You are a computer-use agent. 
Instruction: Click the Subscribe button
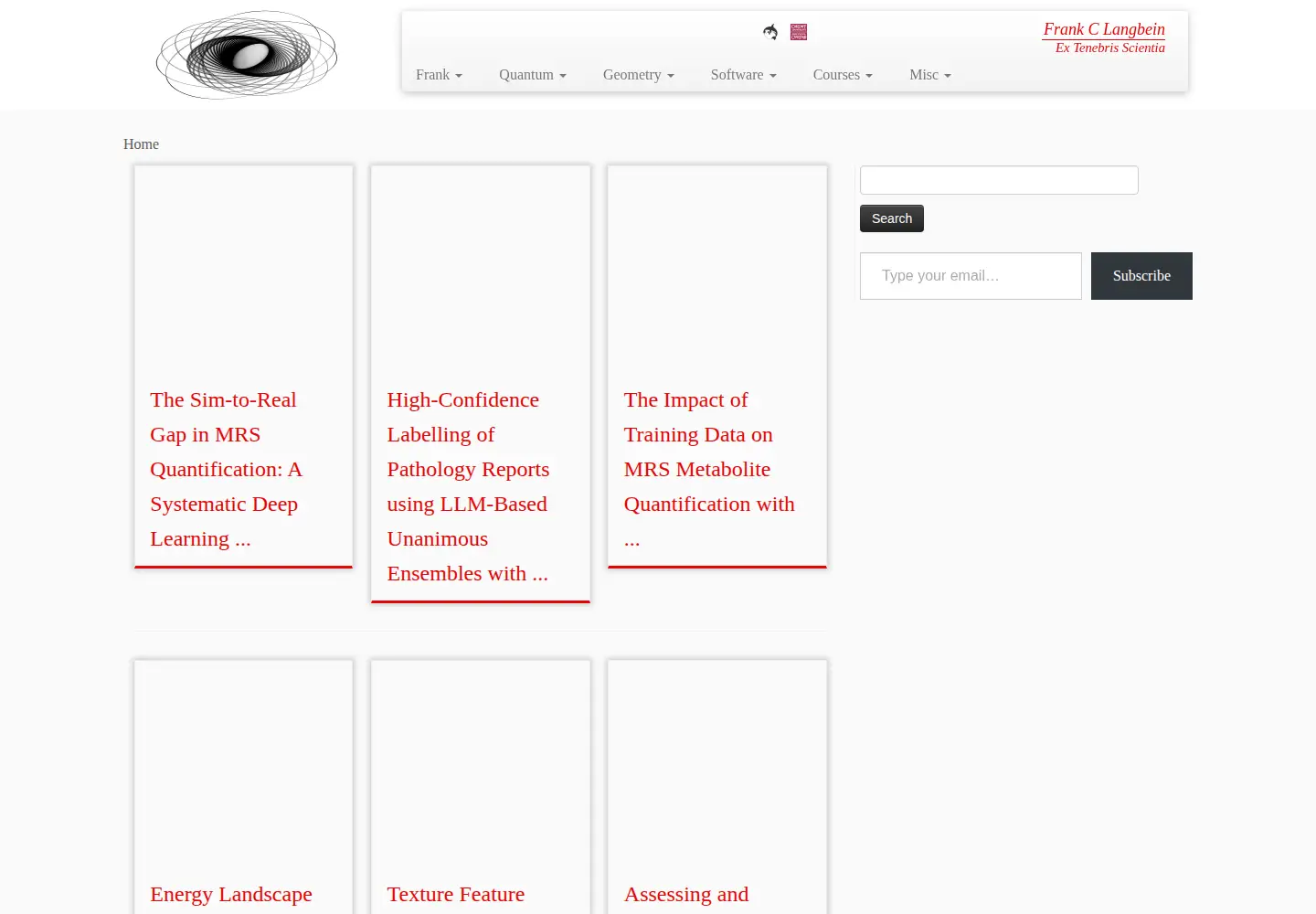point(1141,276)
